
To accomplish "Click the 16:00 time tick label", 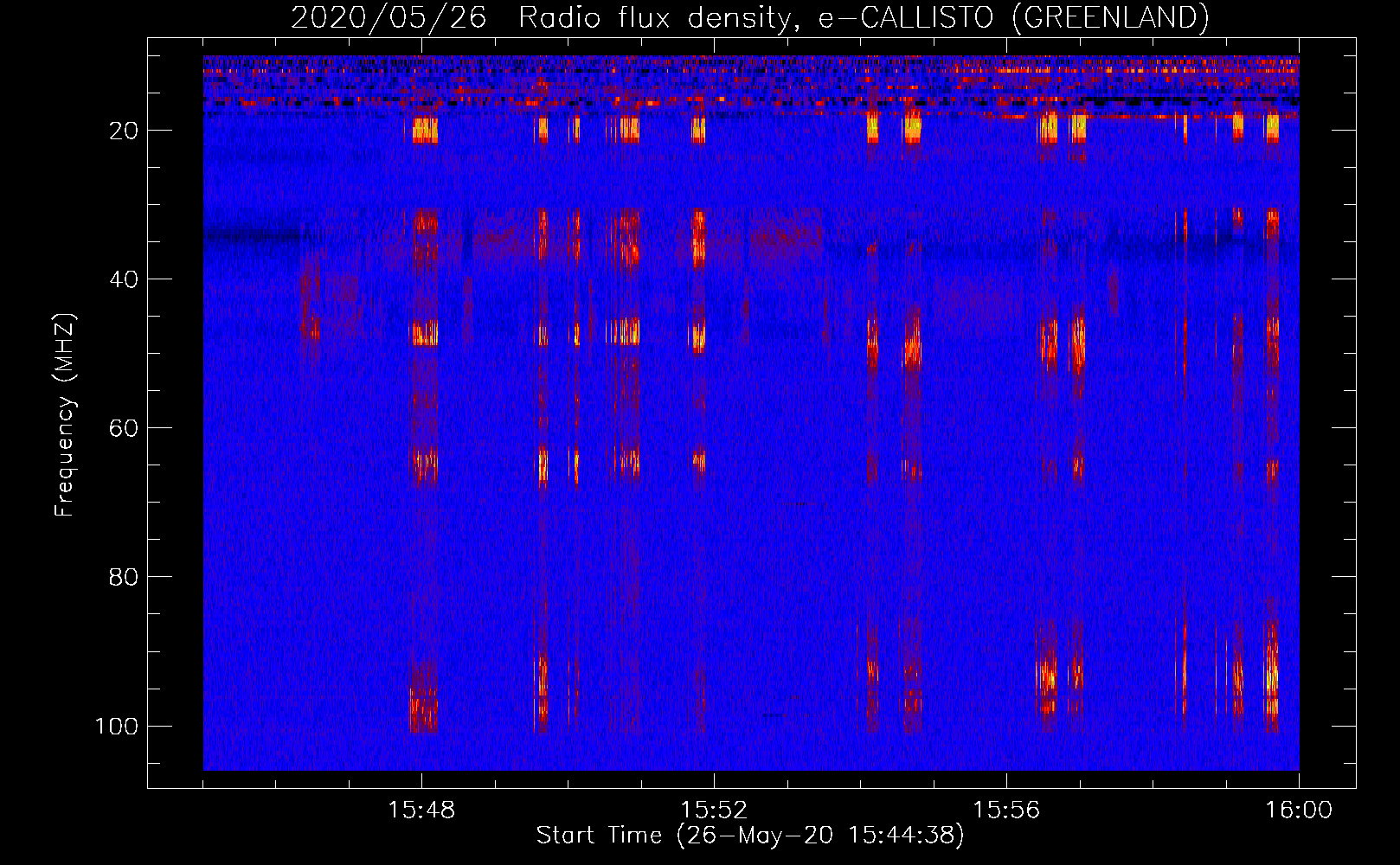I will 1299,810.
